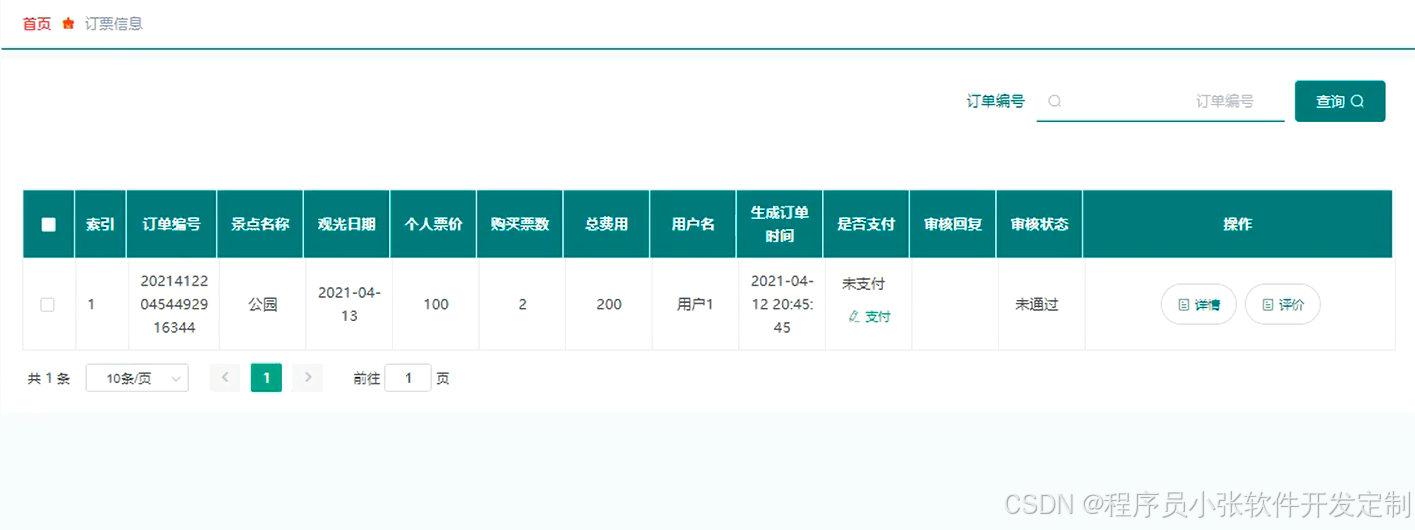1415x530 pixels.
Task: Click the 订票信息 breadcrumb text
Action: [114, 23]
